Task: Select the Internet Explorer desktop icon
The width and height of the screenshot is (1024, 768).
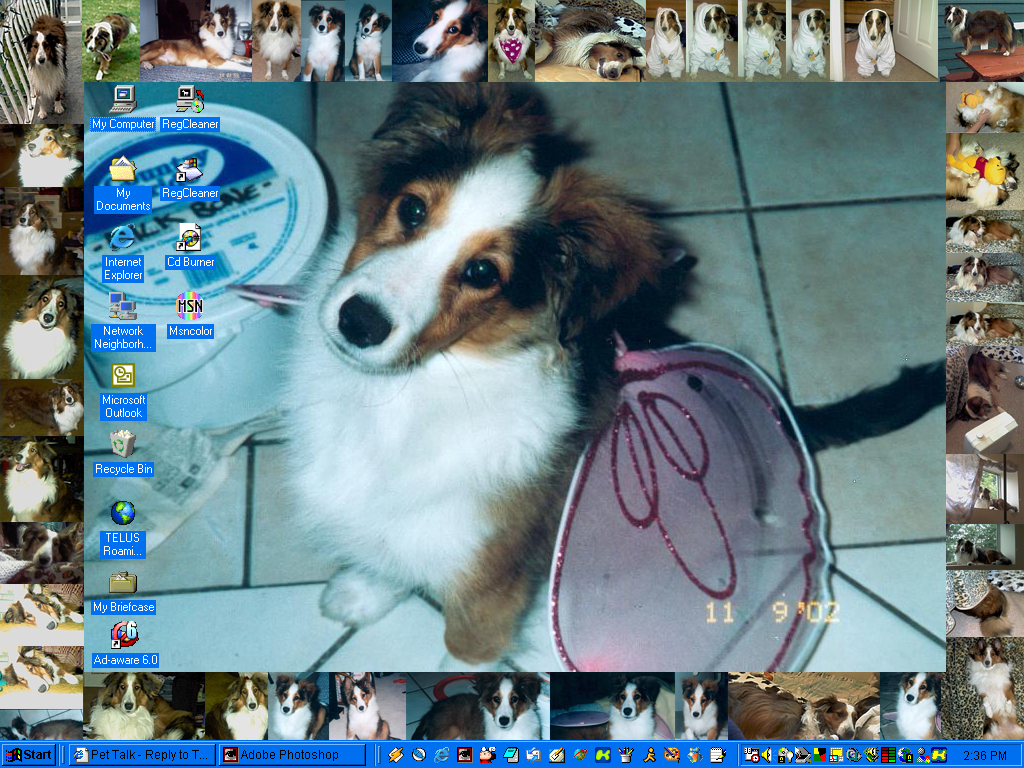Action: [x=123, y=238]
